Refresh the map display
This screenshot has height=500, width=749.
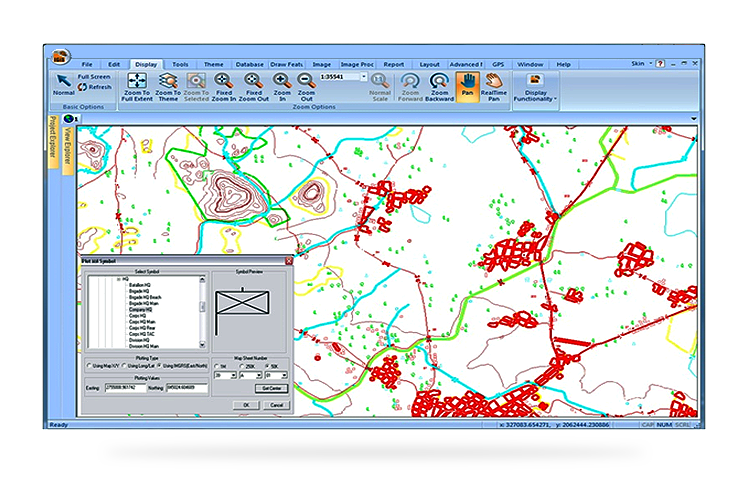95,87
